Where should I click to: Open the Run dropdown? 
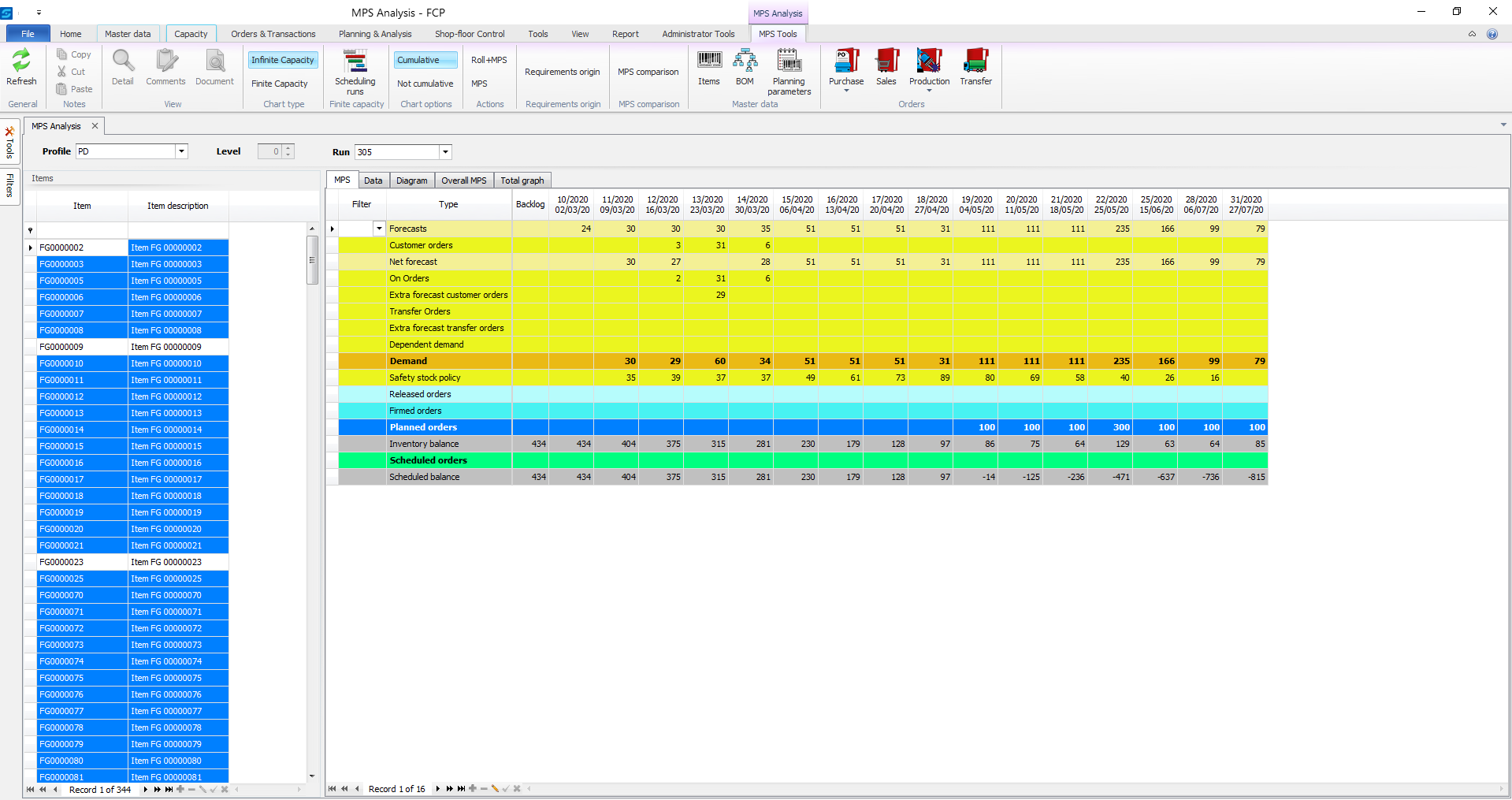445,152
